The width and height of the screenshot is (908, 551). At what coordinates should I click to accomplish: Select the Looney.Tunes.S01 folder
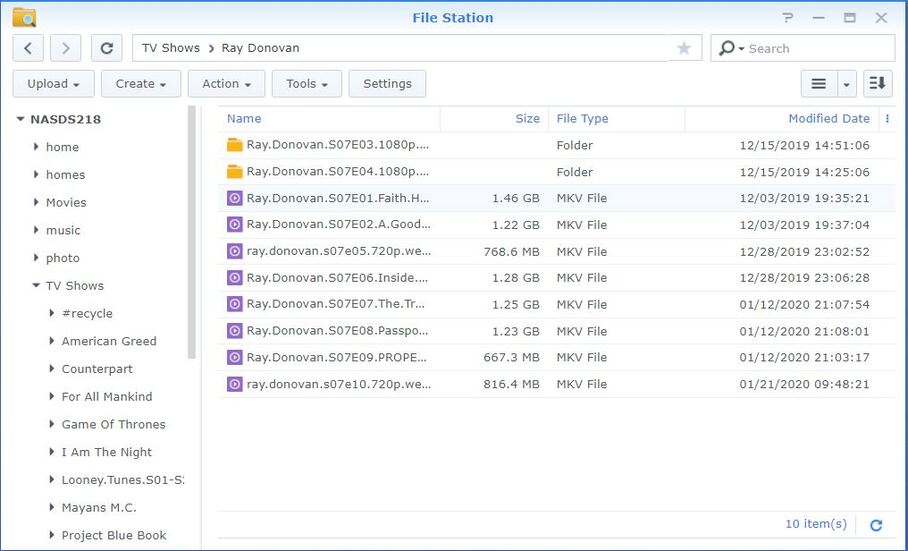click(x=123, y=480)
